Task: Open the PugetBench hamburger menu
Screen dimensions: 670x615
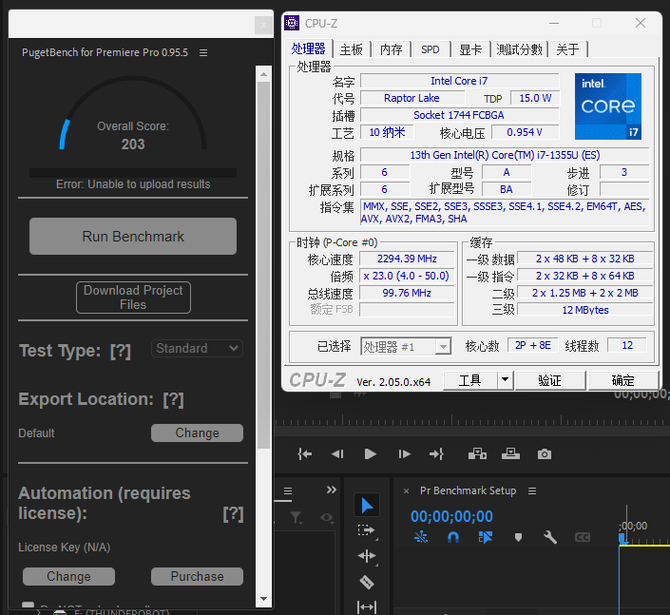Action: 203,53
